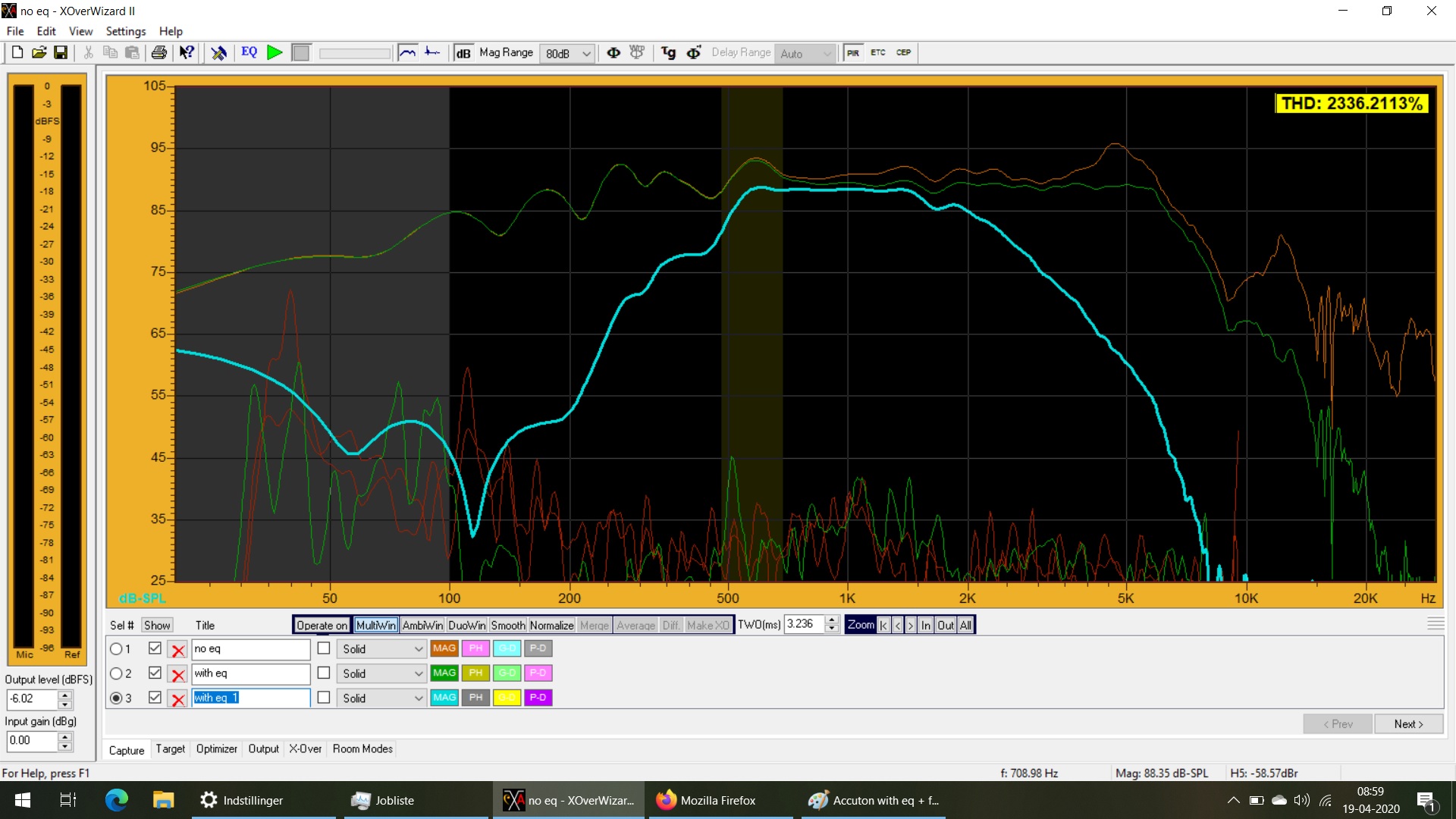The height and width of the screenshot is (819, 1456).
Task: Click cyan MAG swatch for 'with eq 1'
Action: tap(444, 698)
